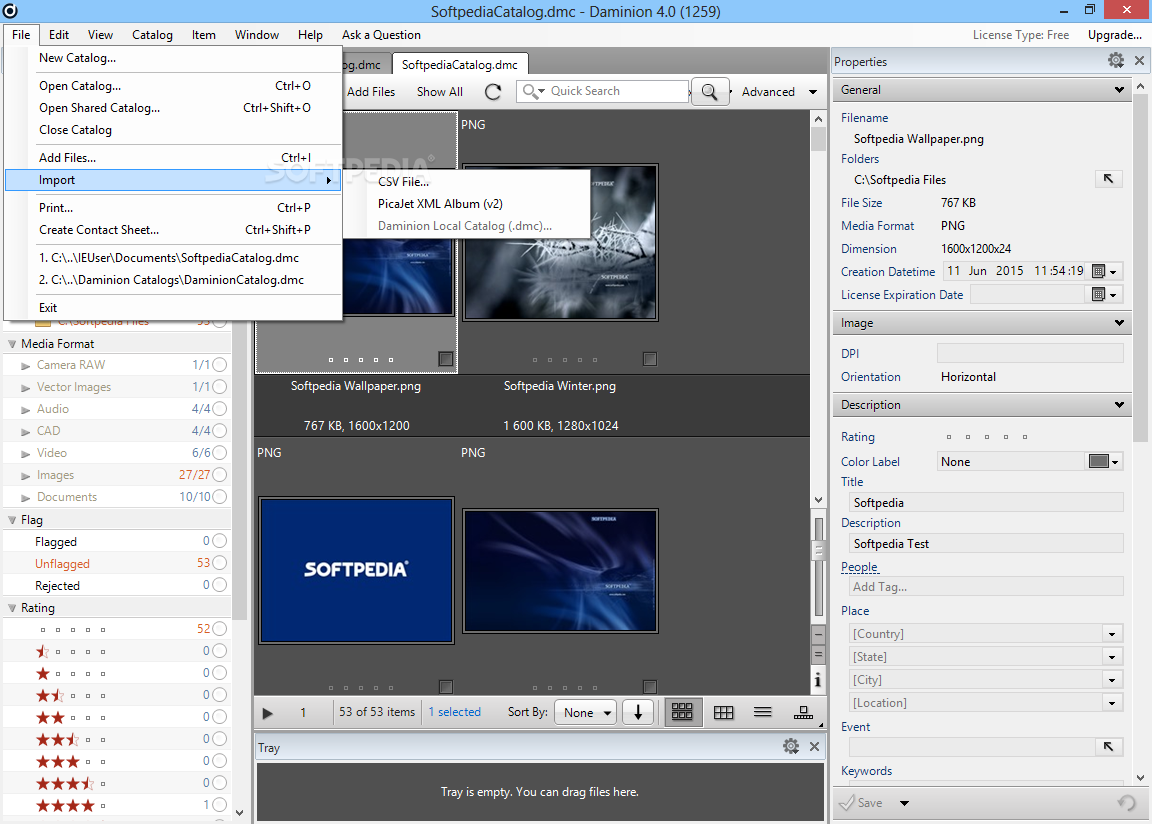Click Upgrade... link
Image resolution: width=1152 pixels, height=824 pixels.
click(1115, 35)
